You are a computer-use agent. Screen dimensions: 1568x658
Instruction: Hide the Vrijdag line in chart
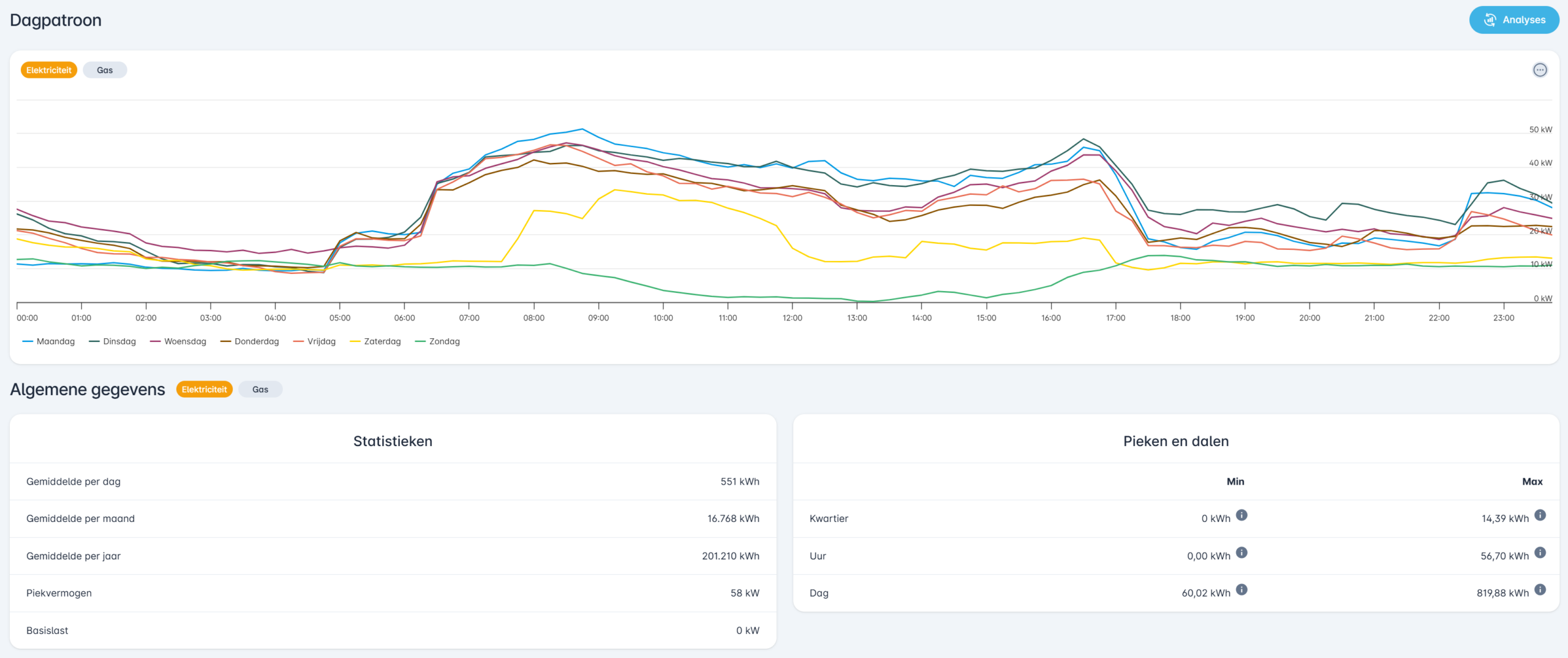315,341
